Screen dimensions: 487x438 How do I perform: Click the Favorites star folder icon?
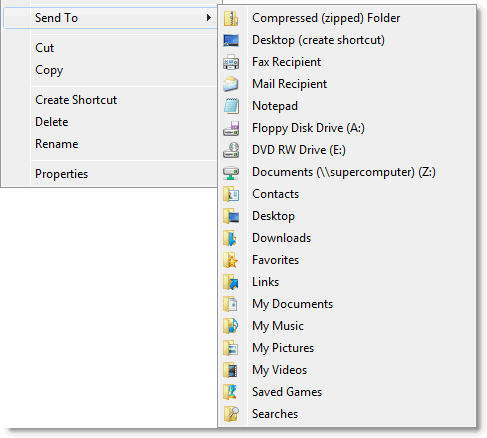click(x=231, y=260)
